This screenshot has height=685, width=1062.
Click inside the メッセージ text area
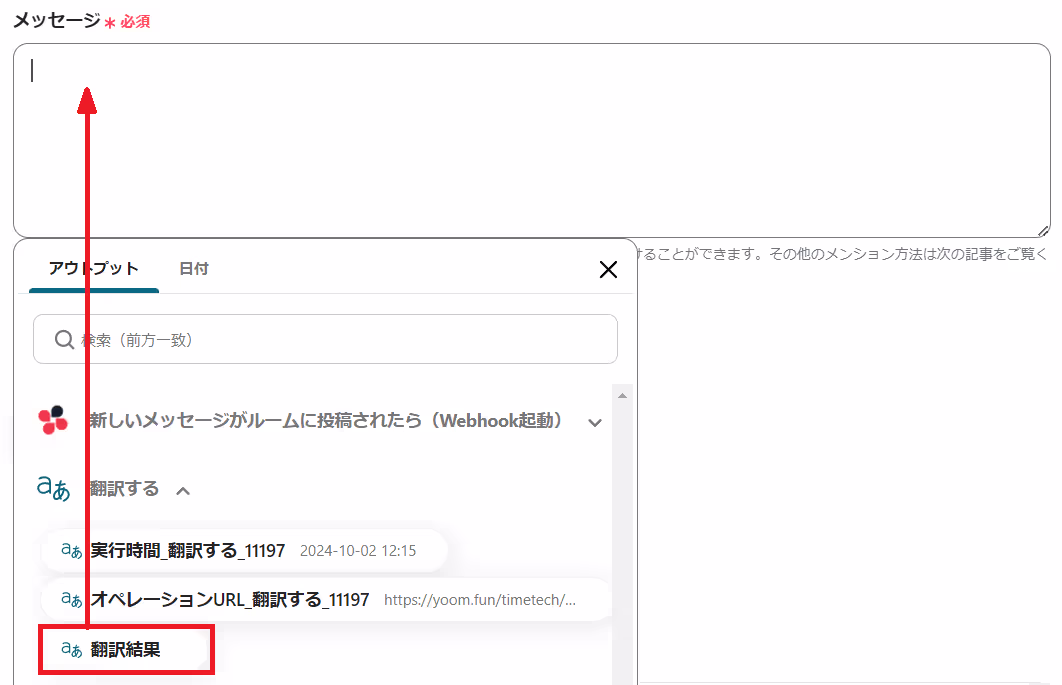click(x=532, y=140)
